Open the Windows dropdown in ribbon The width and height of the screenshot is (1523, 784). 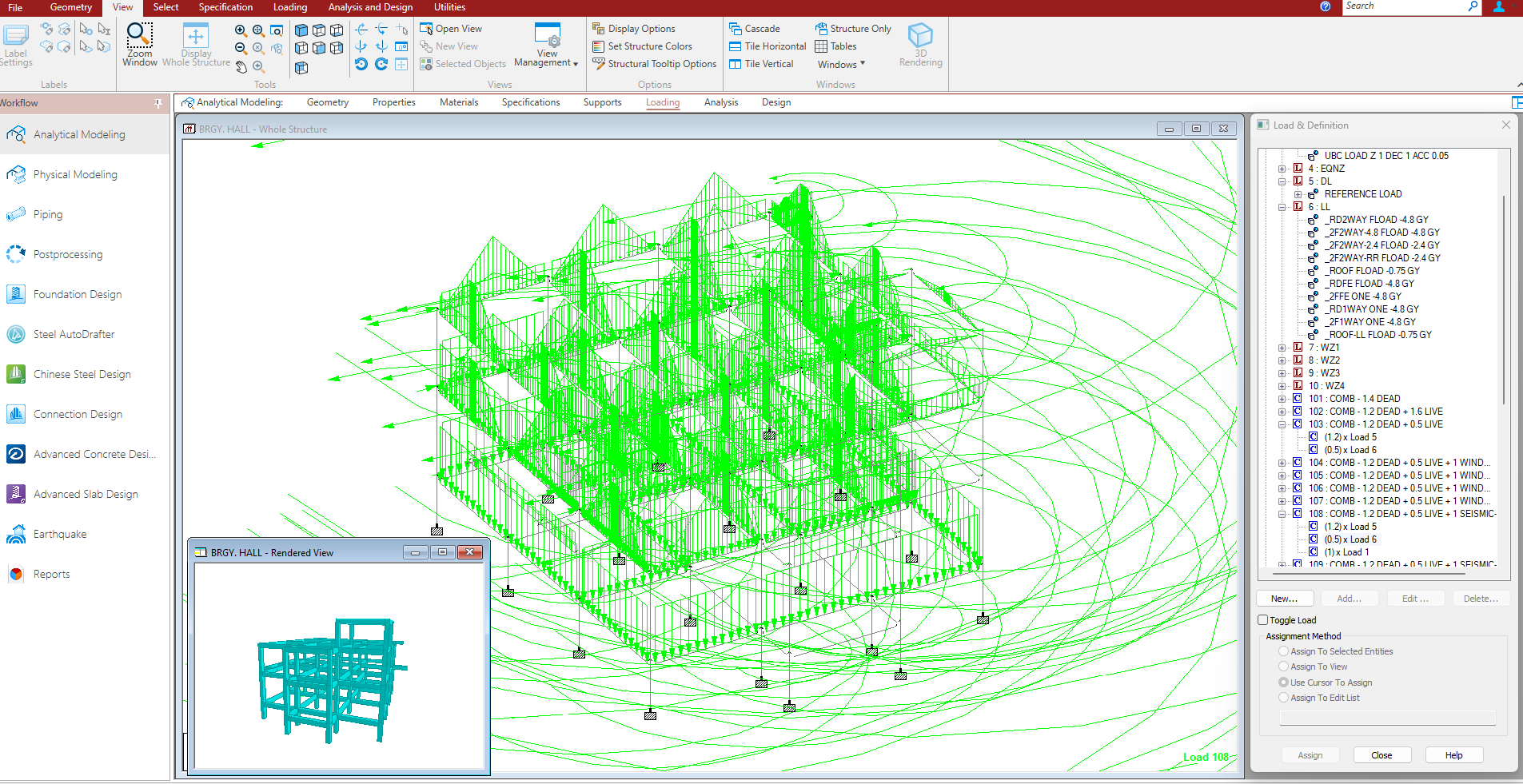tap(841, 65)
